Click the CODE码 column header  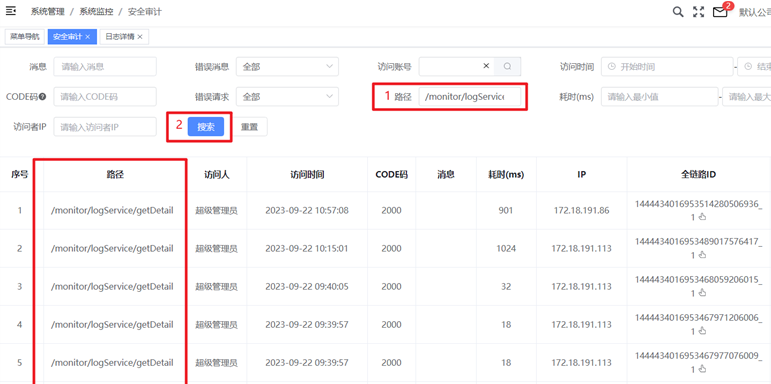point(391,175)
